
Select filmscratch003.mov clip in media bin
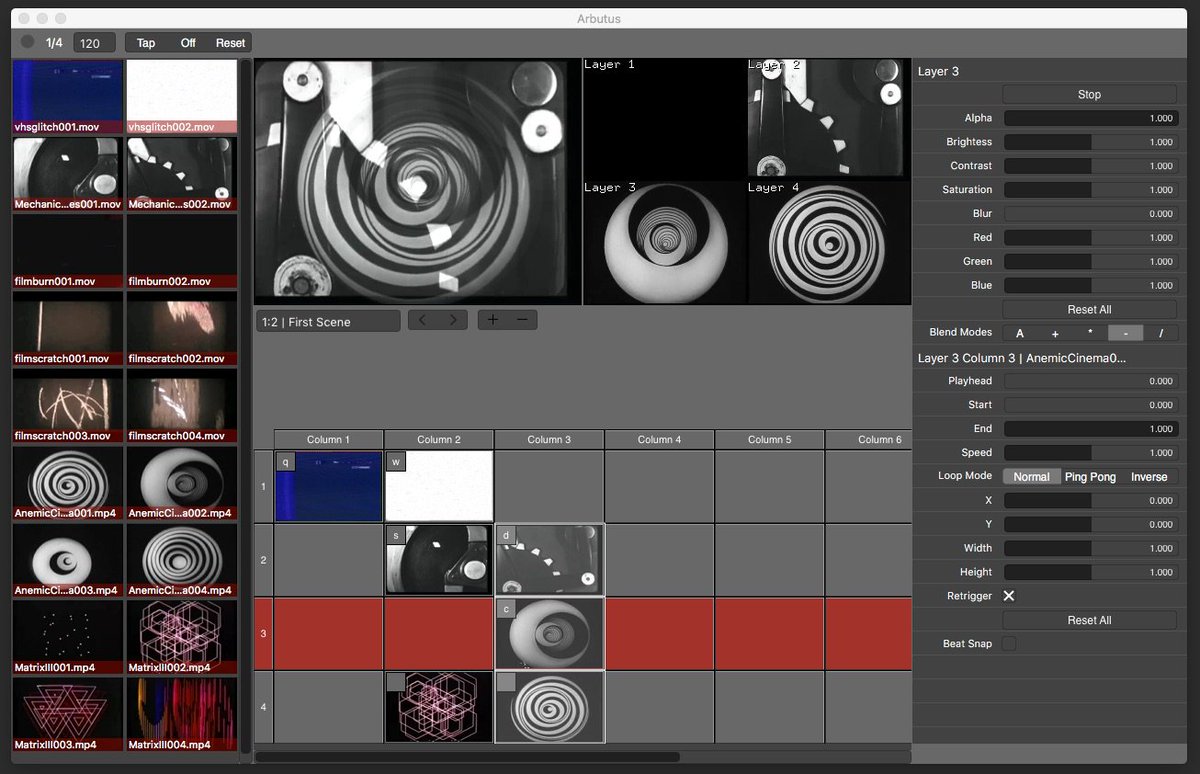pos(68,406)
